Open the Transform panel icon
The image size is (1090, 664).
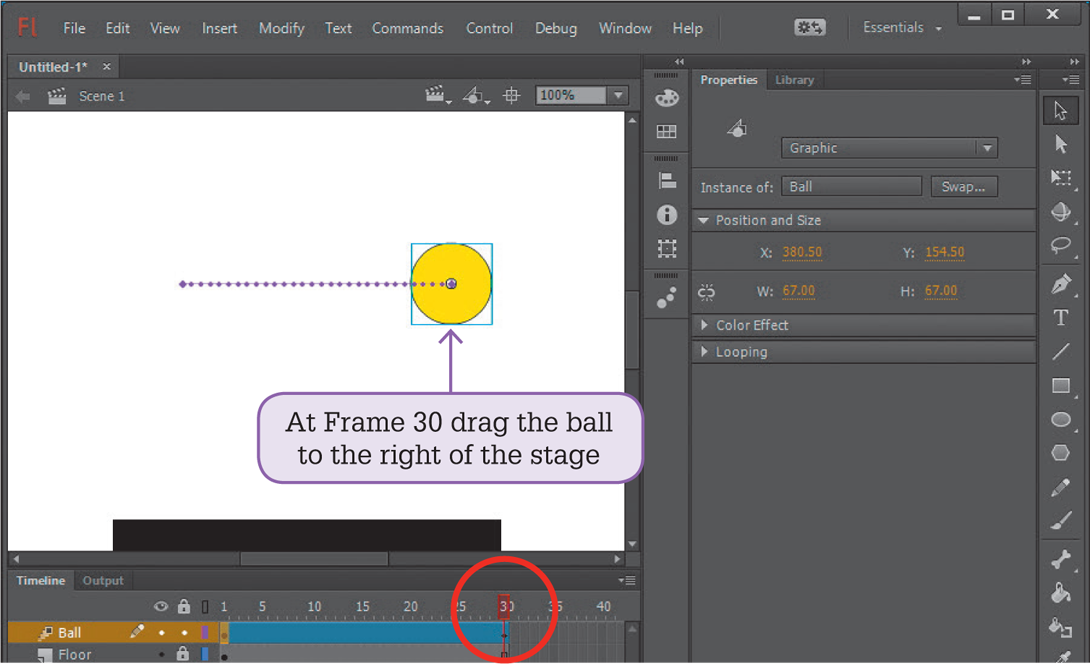(x=667, y=248)
